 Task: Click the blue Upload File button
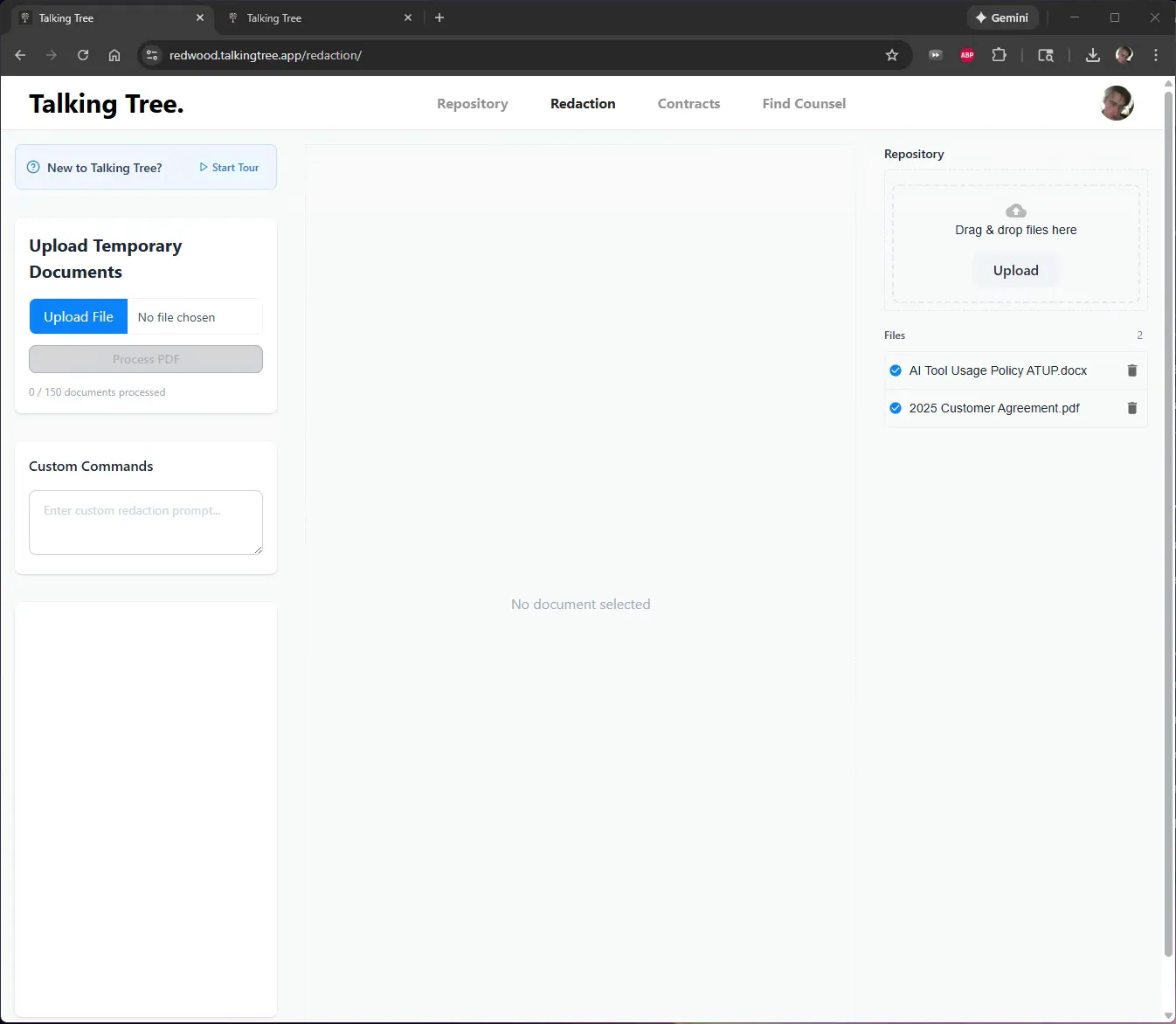pos(79,316)
